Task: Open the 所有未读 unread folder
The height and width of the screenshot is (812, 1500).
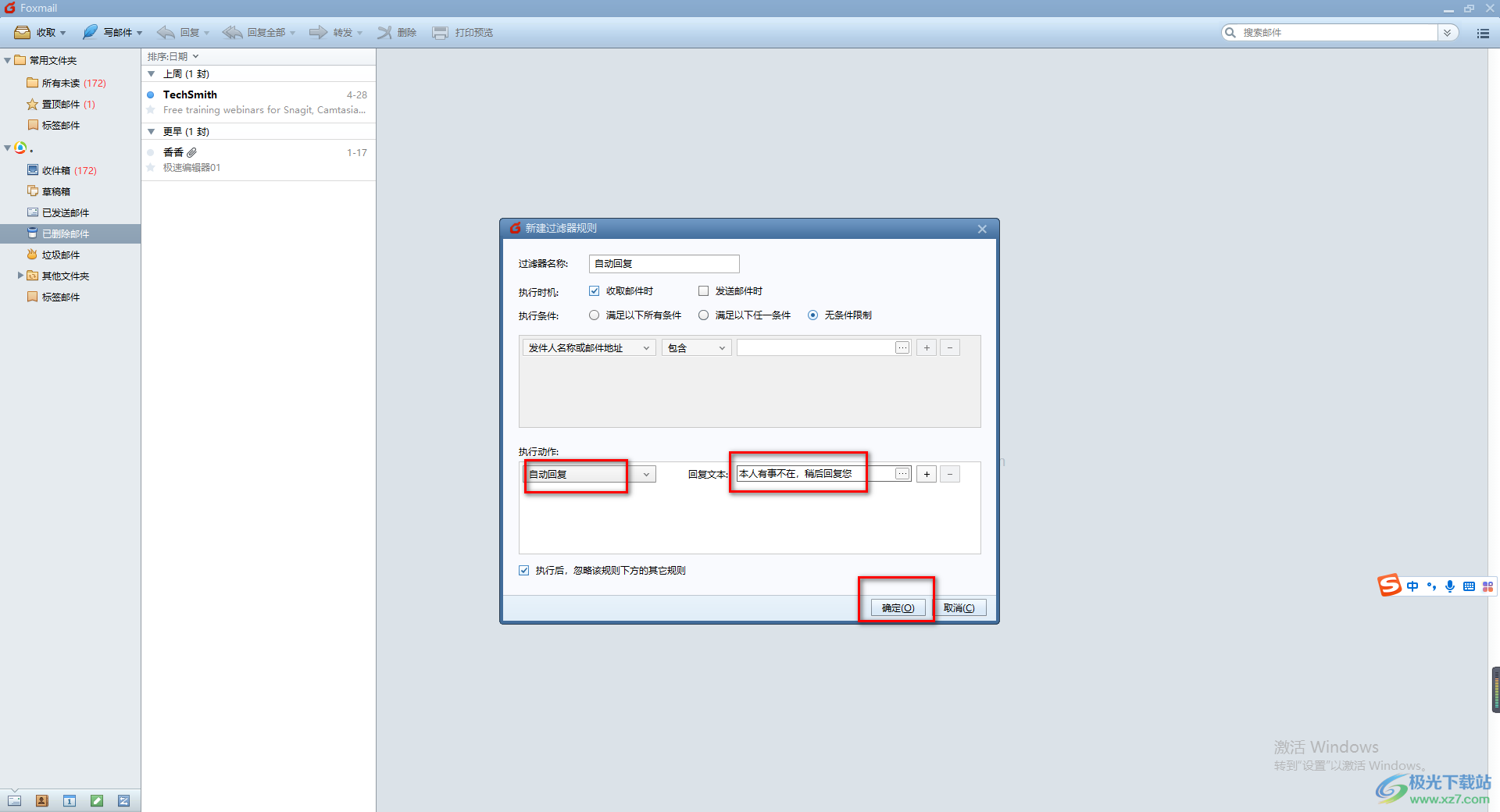Action: (x=66, y=83)
